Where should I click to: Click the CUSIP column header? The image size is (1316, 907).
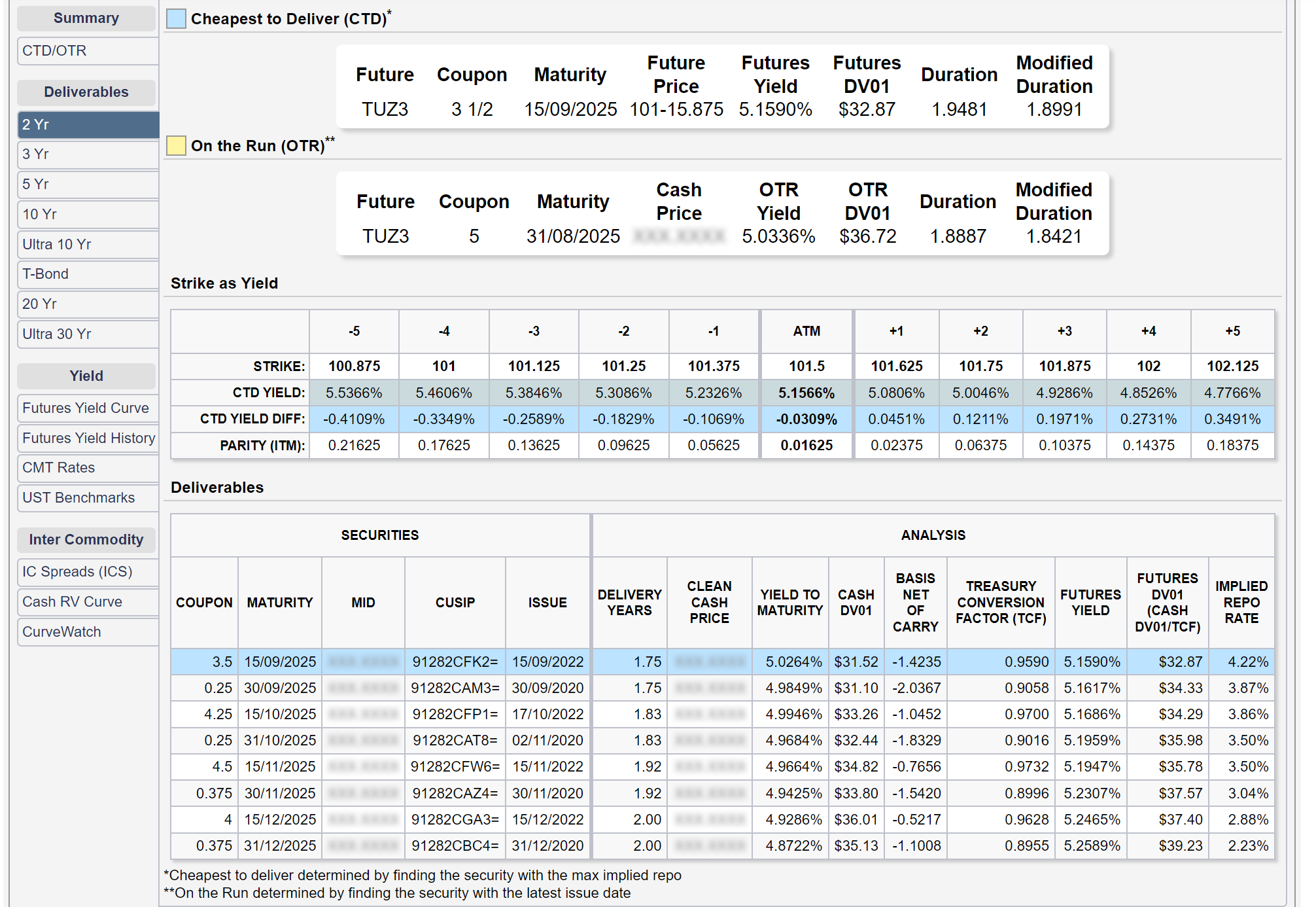tap(455, 603)
